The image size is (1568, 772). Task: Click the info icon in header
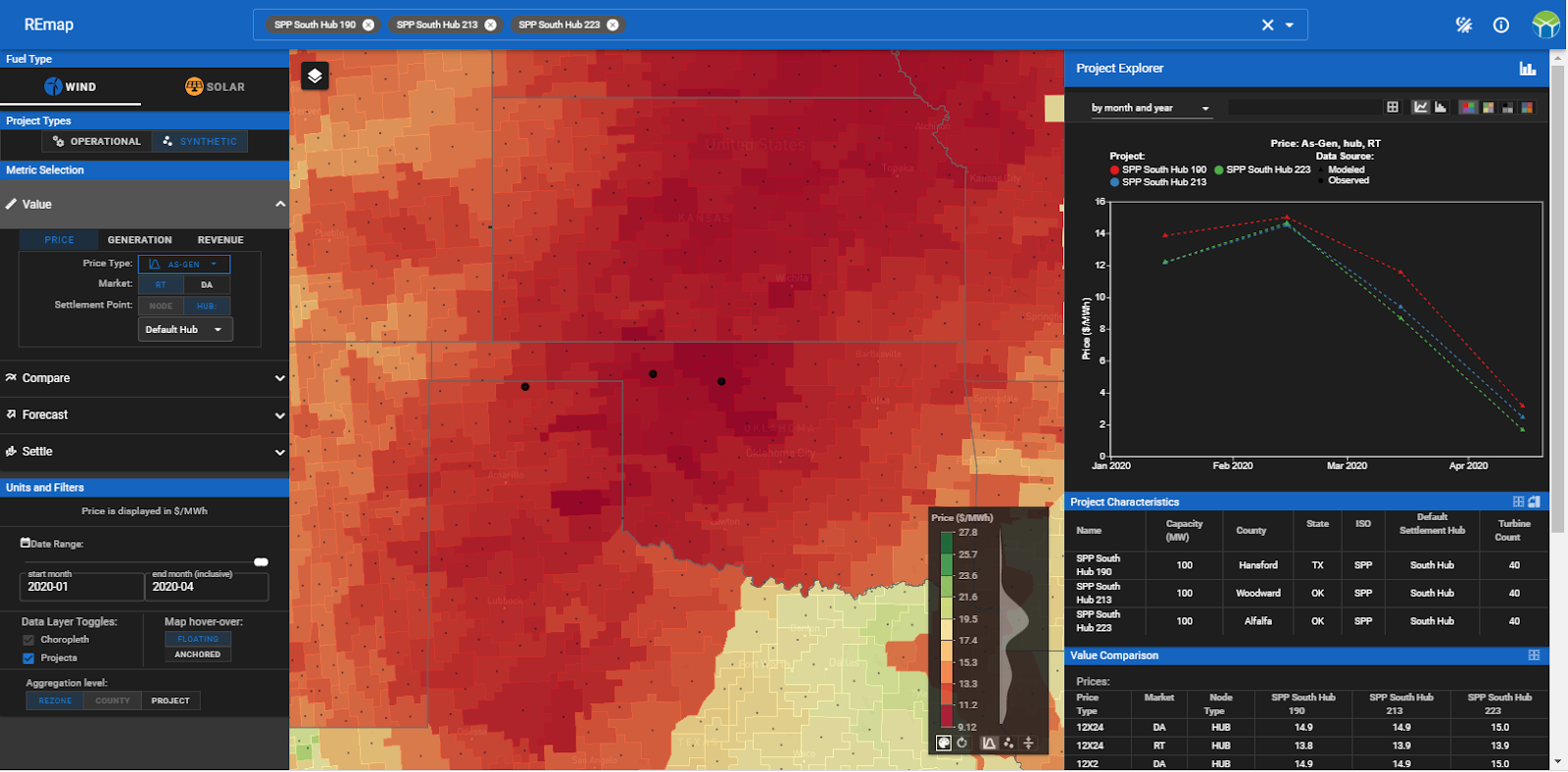[x=1500, y=25]
